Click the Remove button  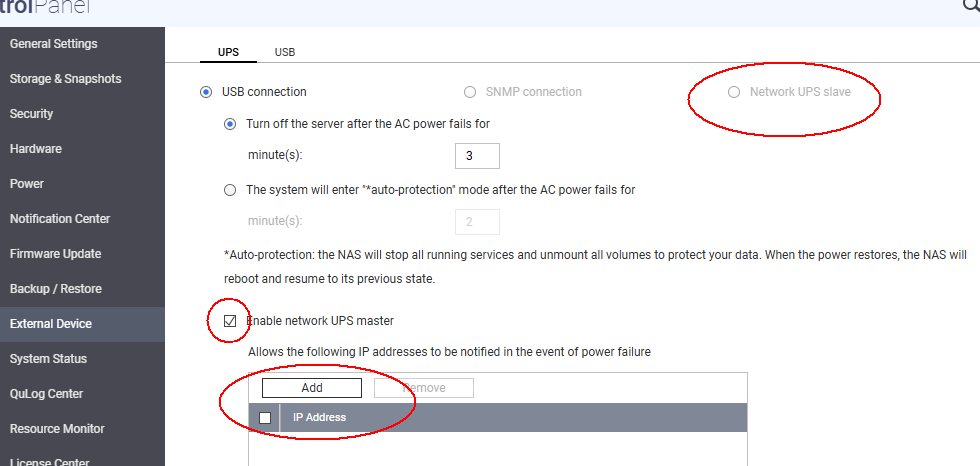click(424, 388)
